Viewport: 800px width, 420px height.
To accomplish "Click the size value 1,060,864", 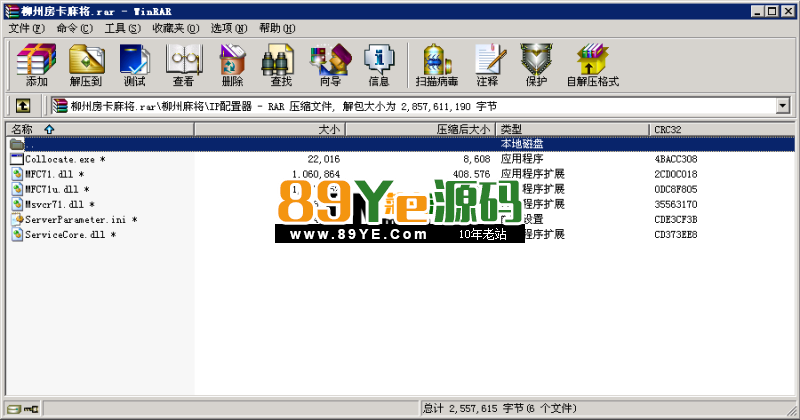I will click(316, 174).
